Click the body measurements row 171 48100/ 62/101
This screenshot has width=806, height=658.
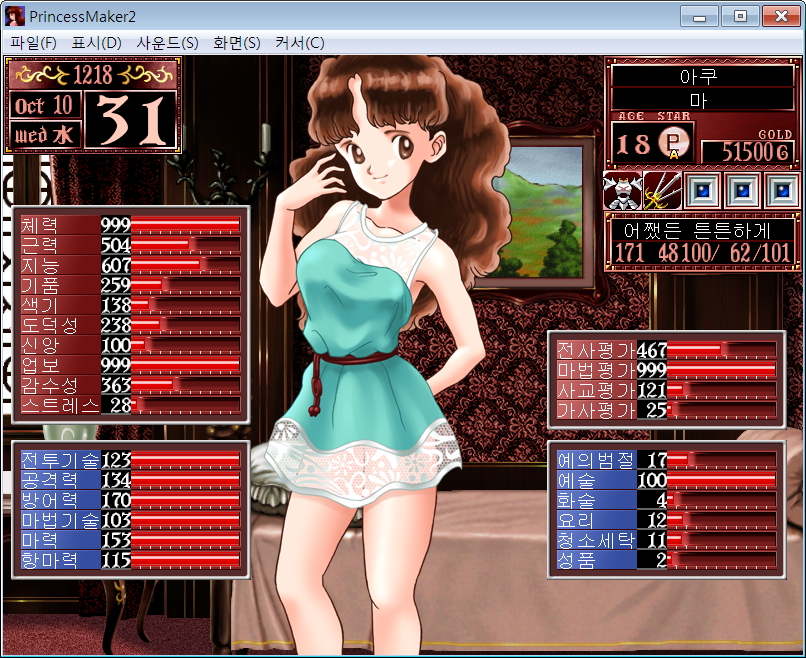click(x=701, y=253)
